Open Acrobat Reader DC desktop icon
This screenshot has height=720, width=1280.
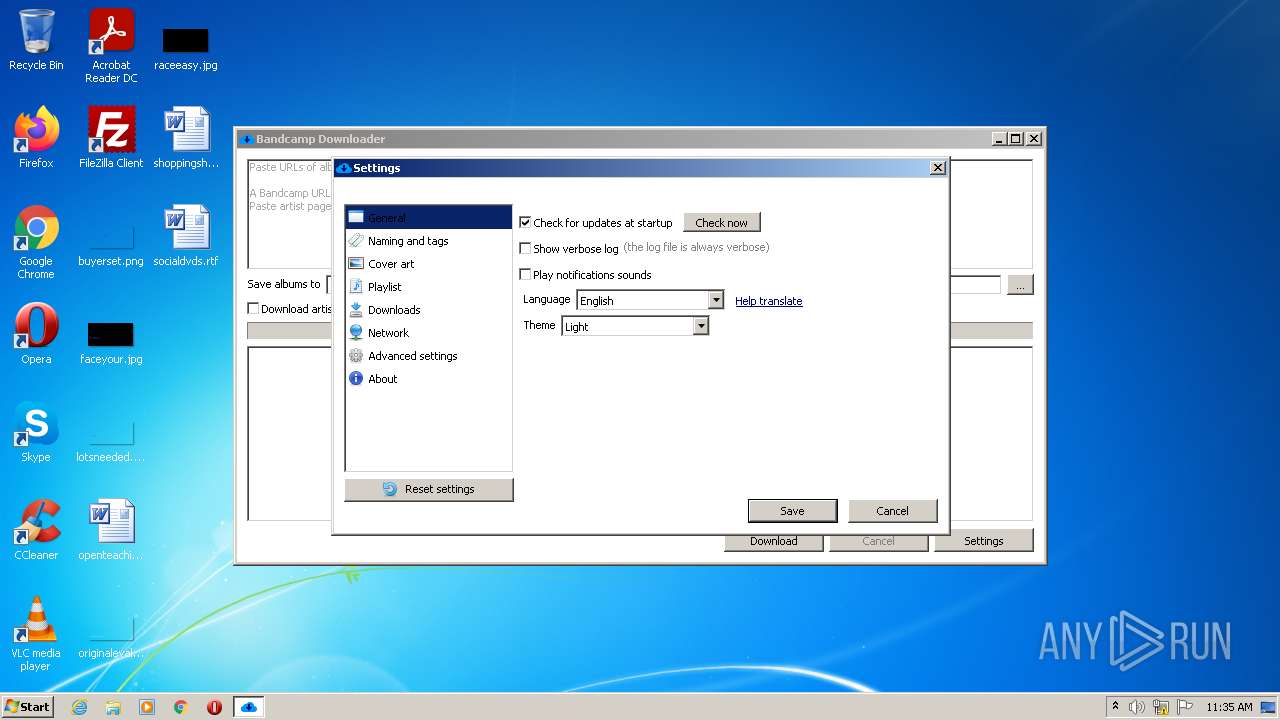tap(111, 45)
